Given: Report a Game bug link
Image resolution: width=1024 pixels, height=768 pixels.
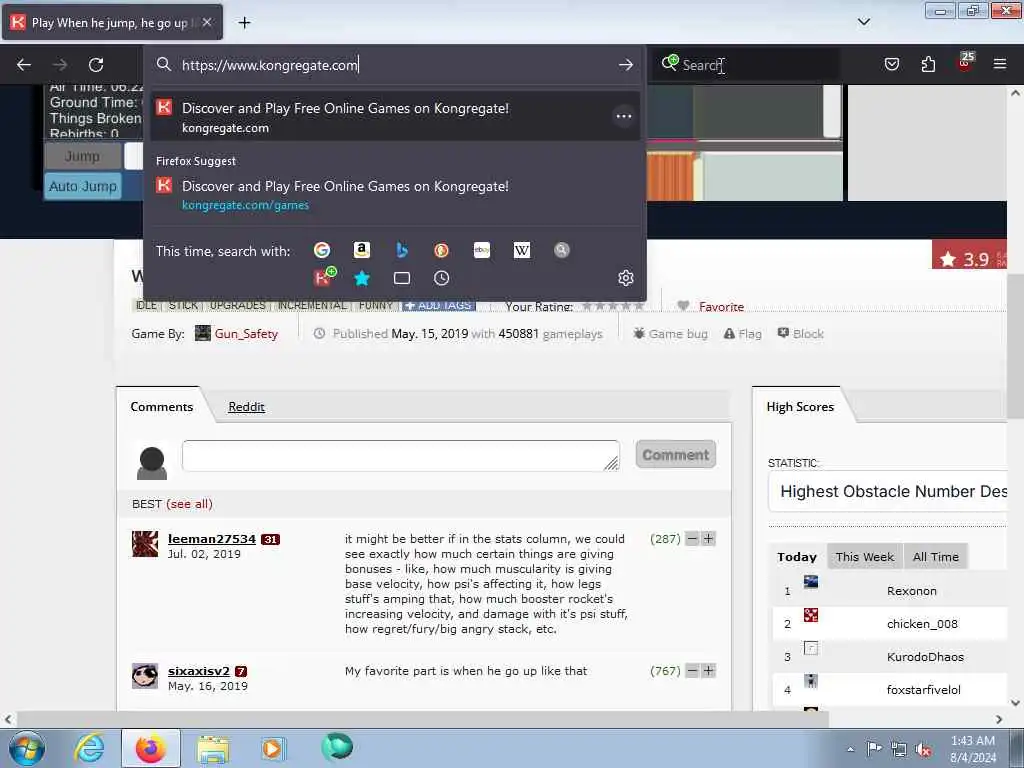Looking at the screenshot, I should (x=671, y=334).
